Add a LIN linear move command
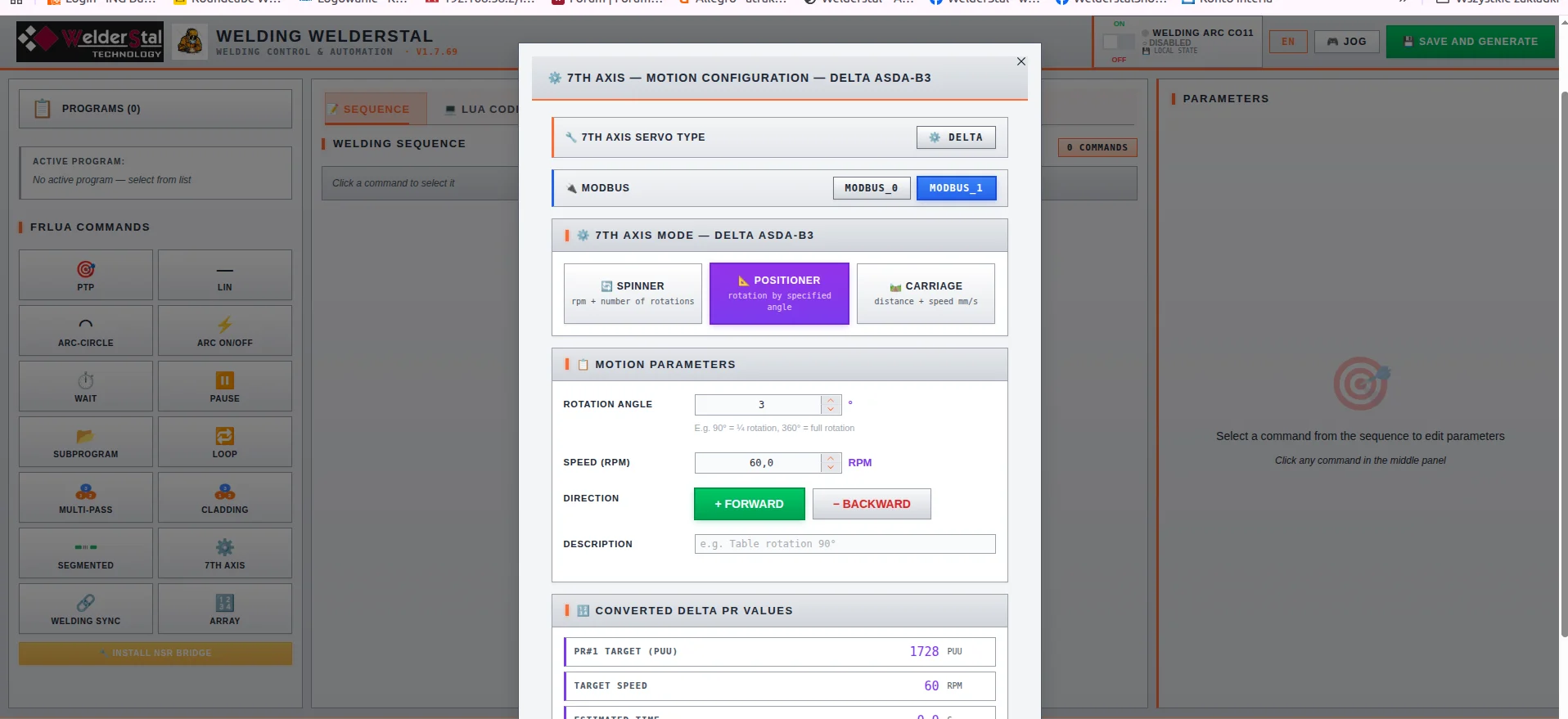Image resolution: width=1568 pixels, height=719 pixels. click(225, 275)
